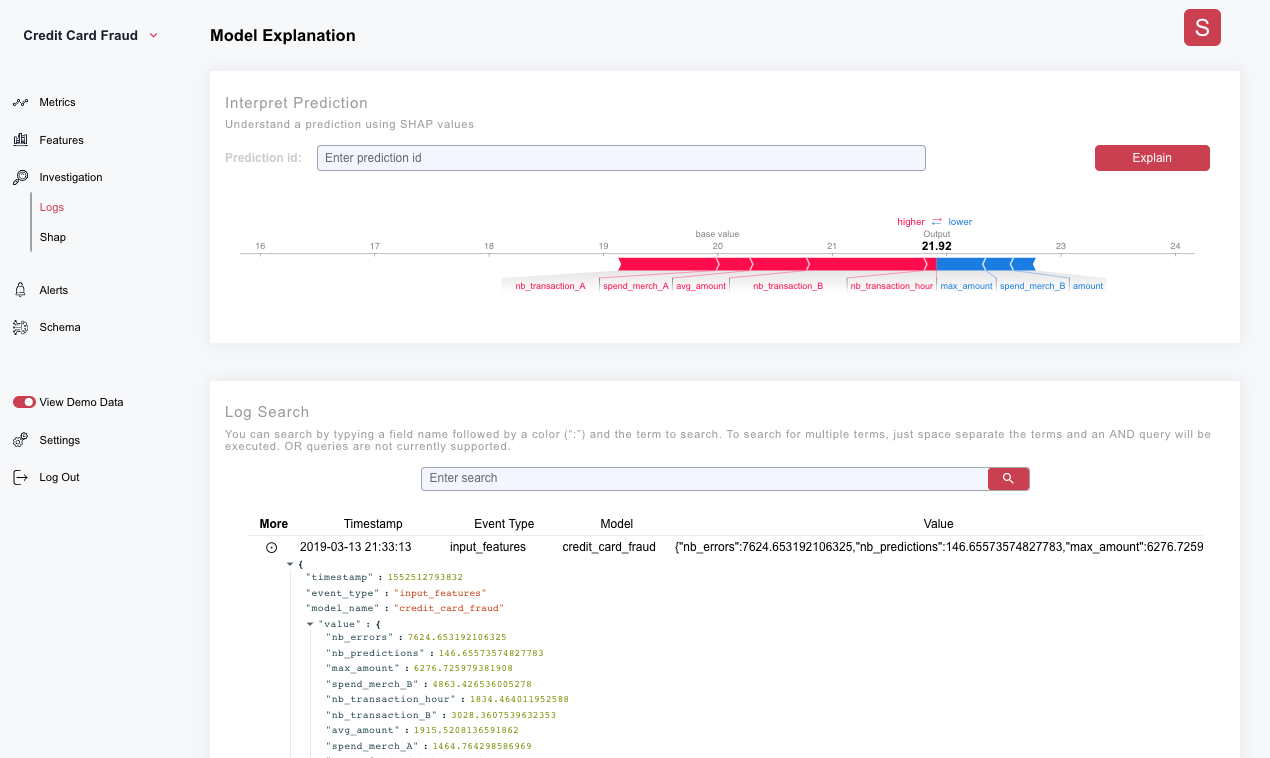Image resolution: width=1270 pixels, height=758 pixels.
Task: Click the Log Out arrow icon
Action: [20, 477]
